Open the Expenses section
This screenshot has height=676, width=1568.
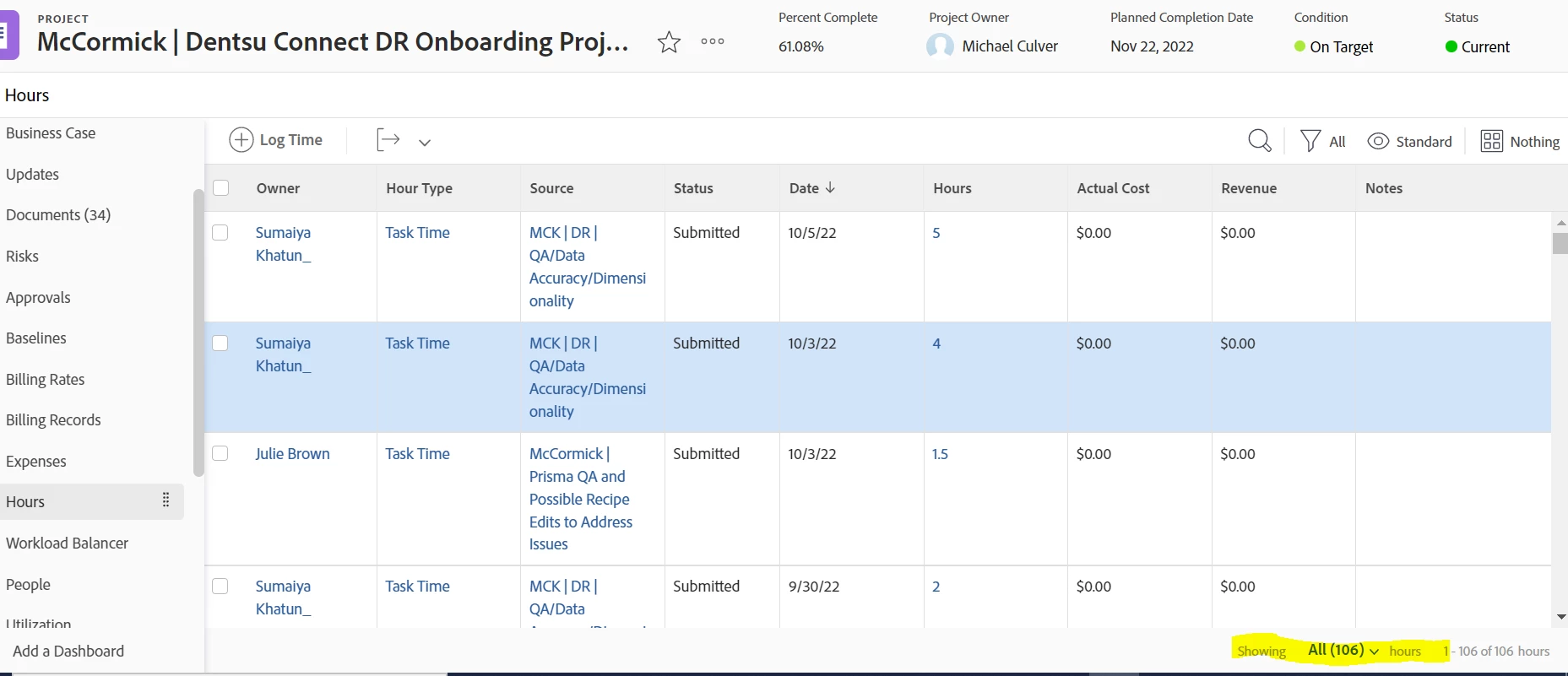click(35, 461)
